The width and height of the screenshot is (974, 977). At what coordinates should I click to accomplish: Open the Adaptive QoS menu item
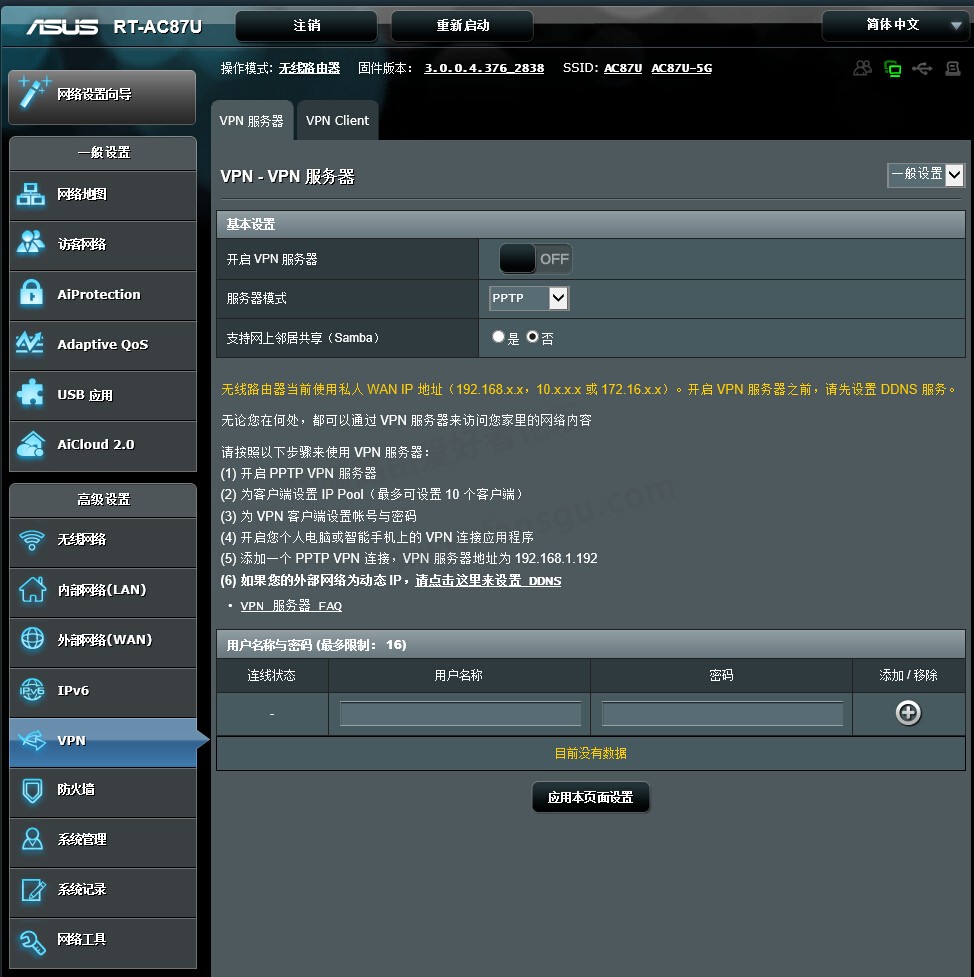(103, 345)
